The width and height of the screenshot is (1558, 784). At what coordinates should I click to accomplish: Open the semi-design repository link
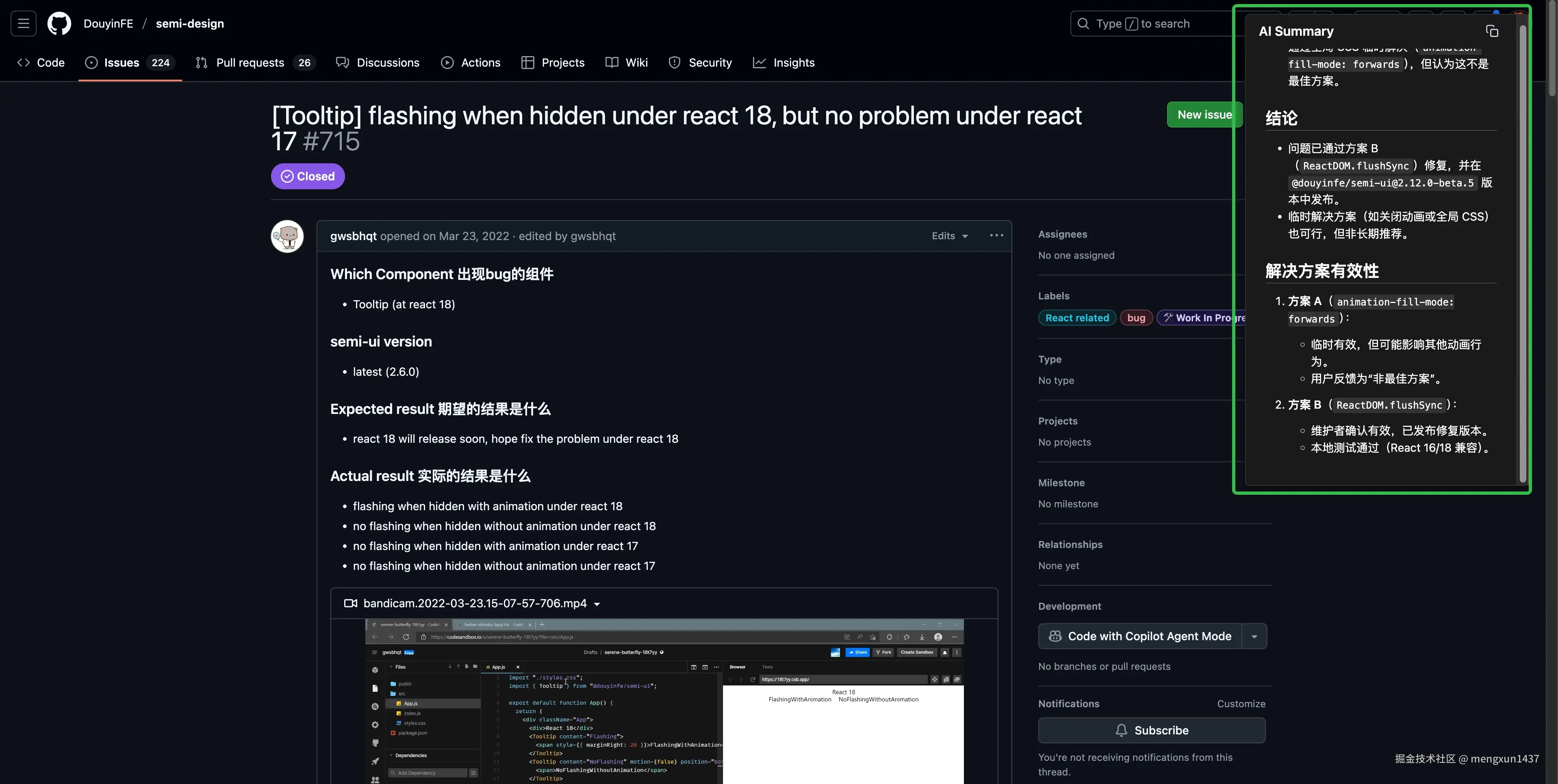coord(190,24)
